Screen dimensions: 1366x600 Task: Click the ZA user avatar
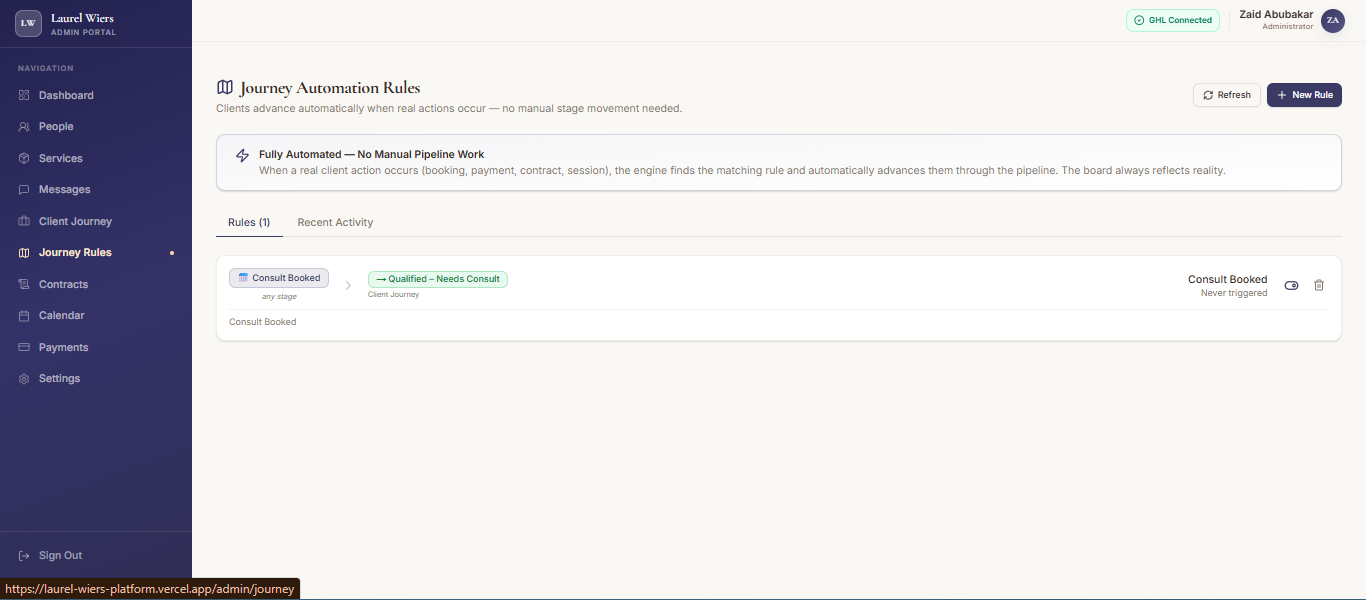pos(1332,20)
